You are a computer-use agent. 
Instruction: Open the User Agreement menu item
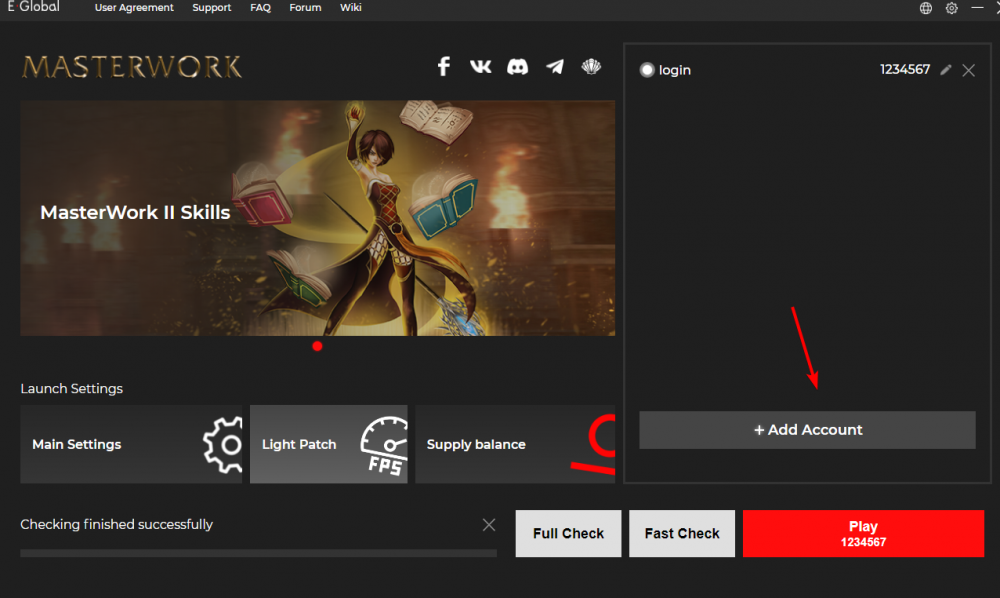(134, 8)
